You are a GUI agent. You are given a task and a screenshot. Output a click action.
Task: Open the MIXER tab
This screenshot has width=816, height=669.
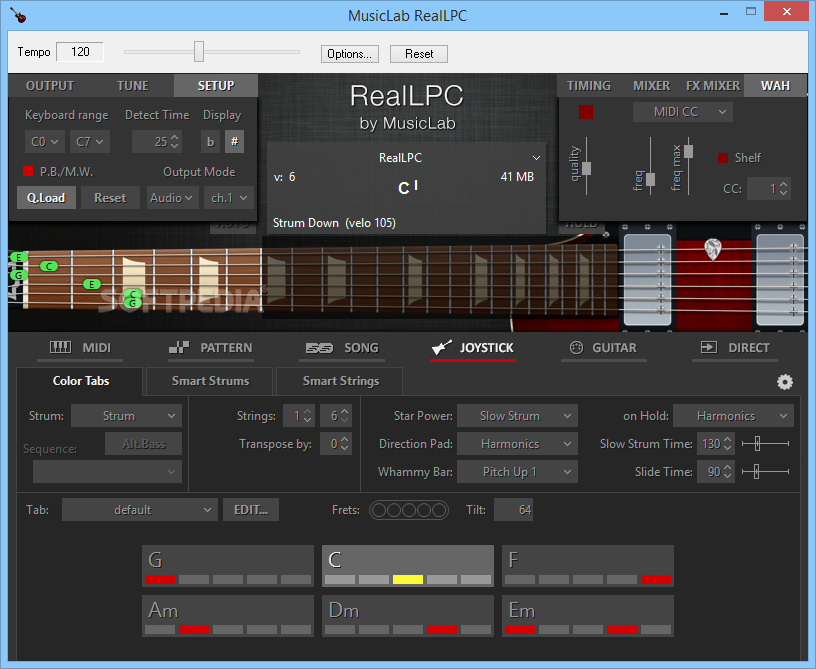(x=652, y=86)
